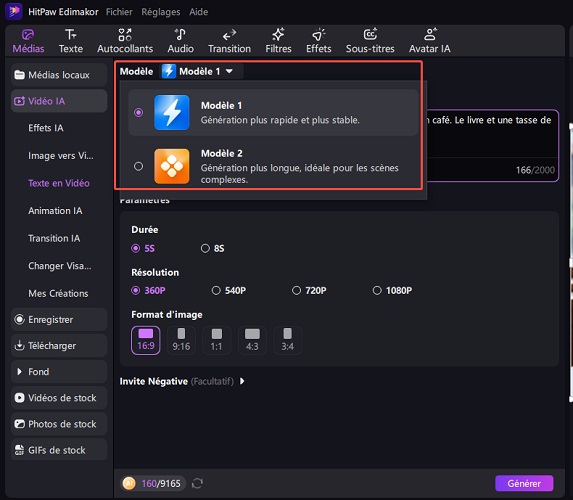Open Mes Créations item
The width and height of the screenshot is (573, 500).
coord(58,293)
